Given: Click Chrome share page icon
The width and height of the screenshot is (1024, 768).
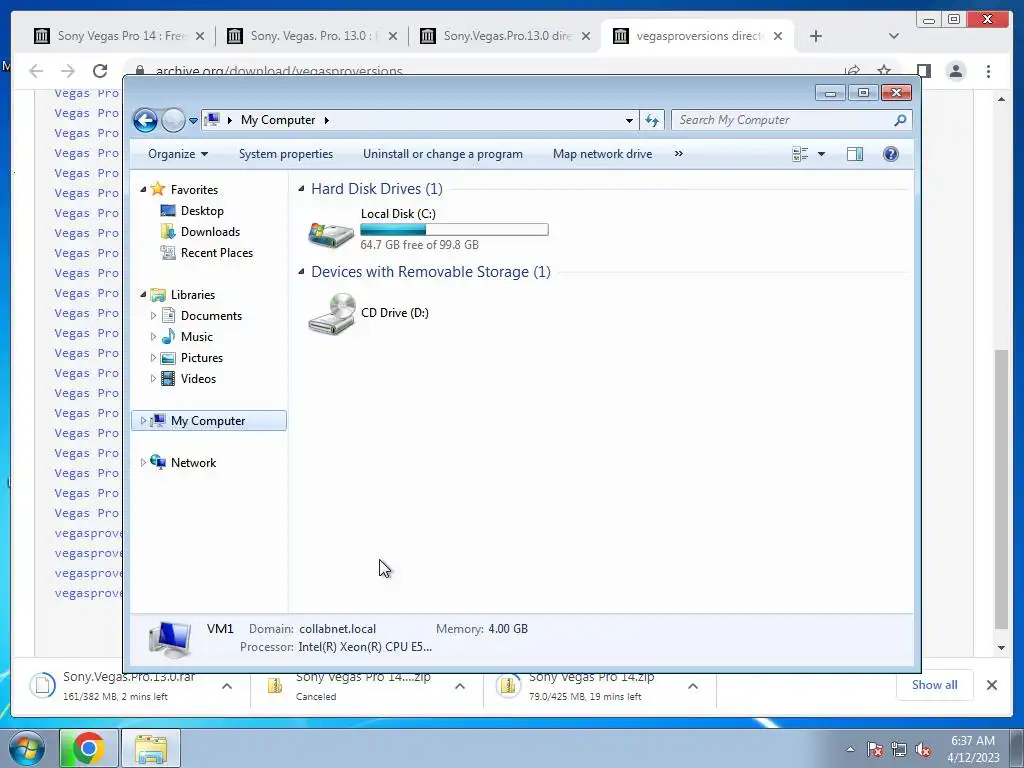Looking at the screenshot, I should [x=852, y=71].
